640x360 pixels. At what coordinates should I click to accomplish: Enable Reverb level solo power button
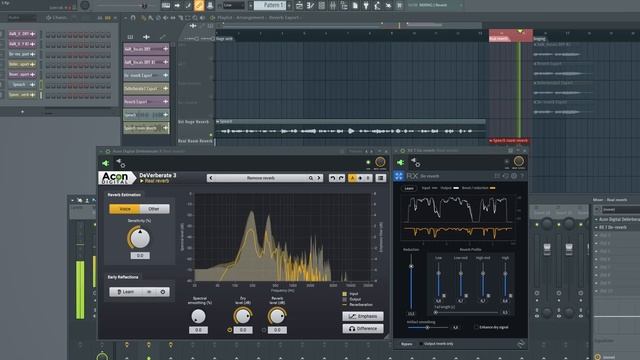264,330
